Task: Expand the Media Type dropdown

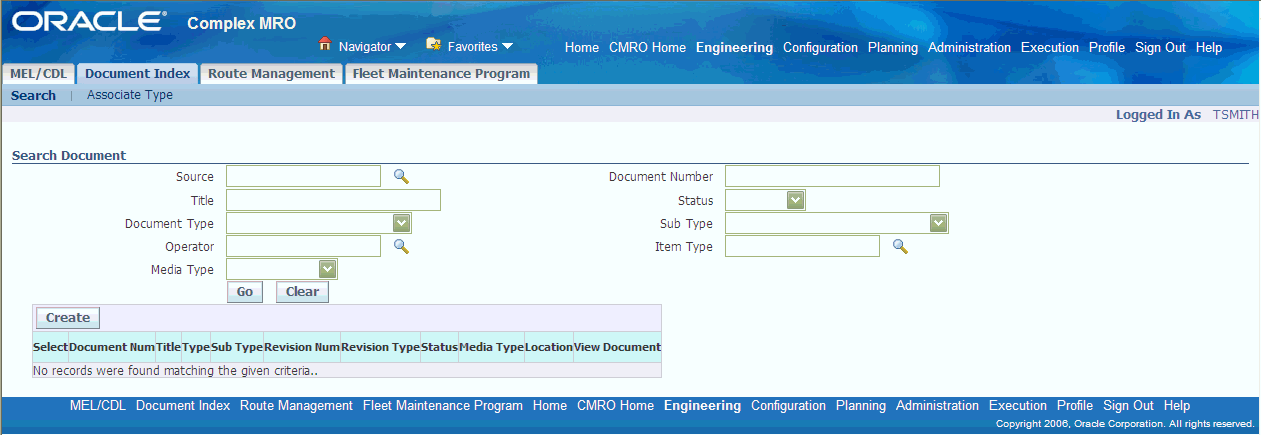Action: [327, 269]
